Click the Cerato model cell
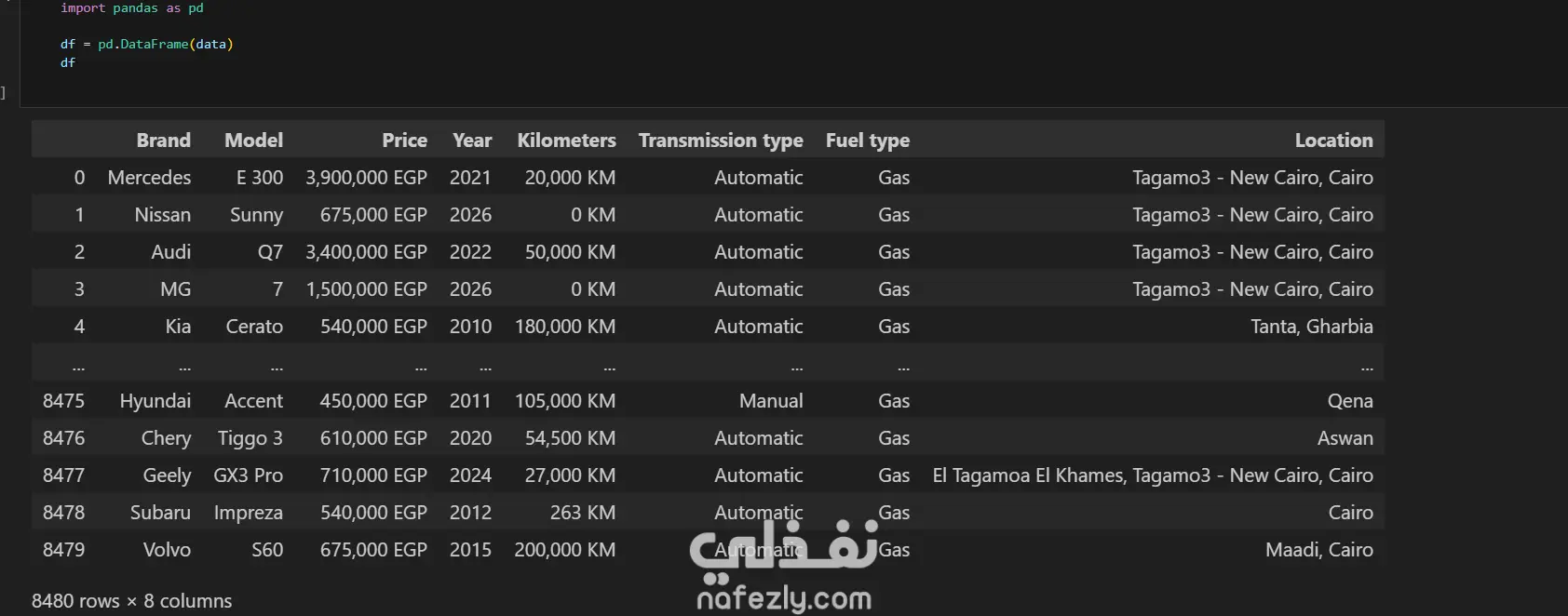The image size is (1568, 616). [x=254, y=327]
